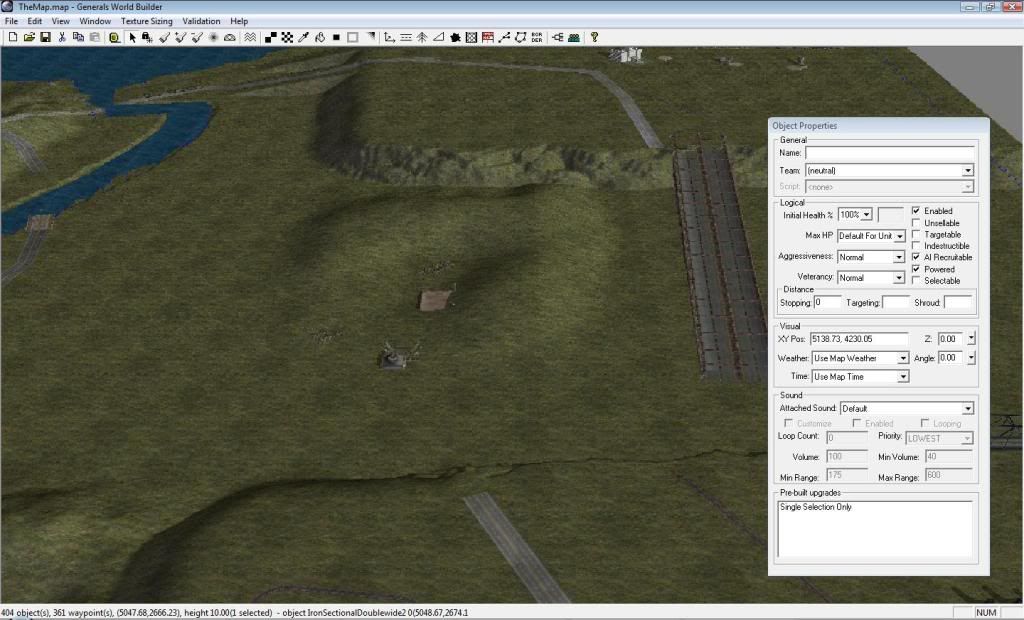Pick the eyedropper tool in the toolbar
This screenshot has height=620, width=1024.
point(303,37)
